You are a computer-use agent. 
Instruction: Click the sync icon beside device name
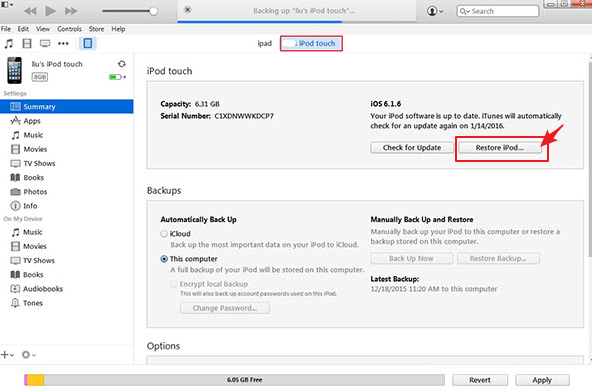pyautogui.click(x=122, y=64)
